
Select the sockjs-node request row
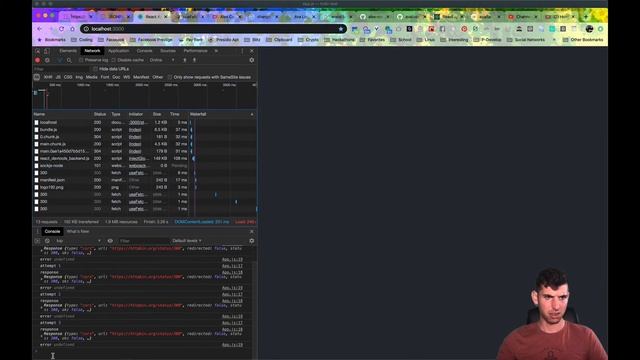click(144, 166)
